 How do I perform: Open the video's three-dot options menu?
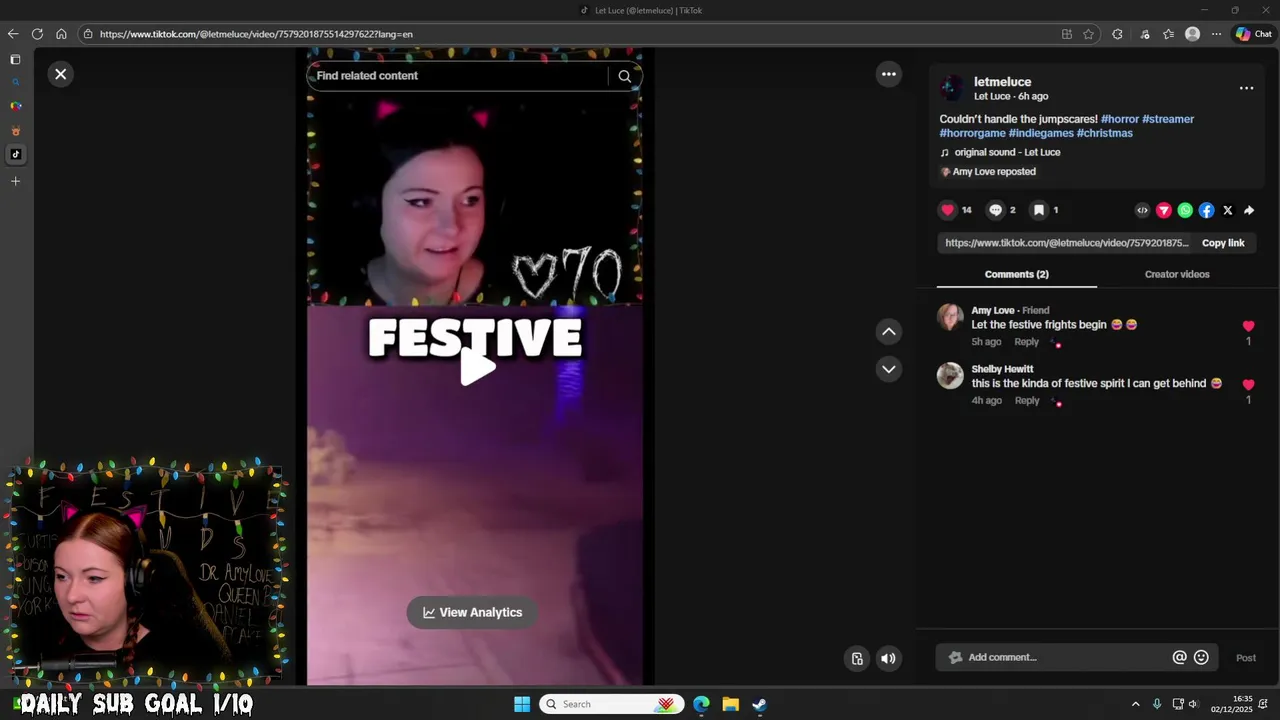pos(888,74)
